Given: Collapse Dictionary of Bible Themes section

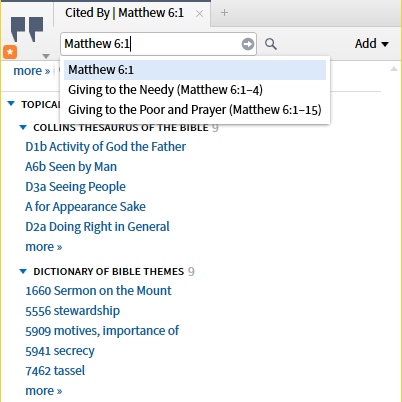Looking at the screenshot, I should [x=23, y=271].
